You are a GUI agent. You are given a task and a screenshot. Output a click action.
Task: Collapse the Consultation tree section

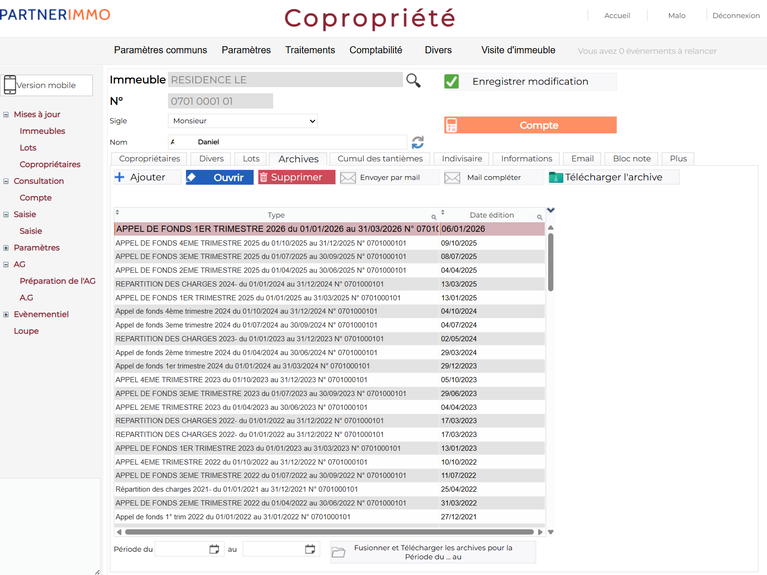click(6, 181)
